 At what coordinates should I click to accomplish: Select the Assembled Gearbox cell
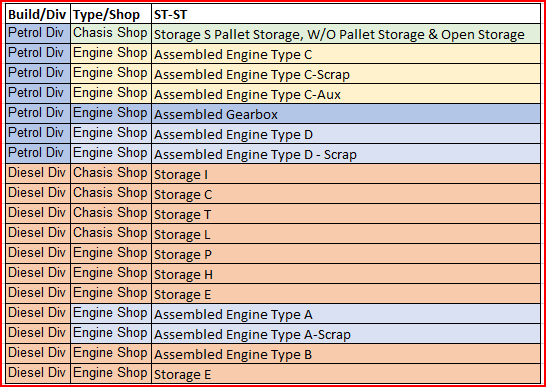(346, 114)
